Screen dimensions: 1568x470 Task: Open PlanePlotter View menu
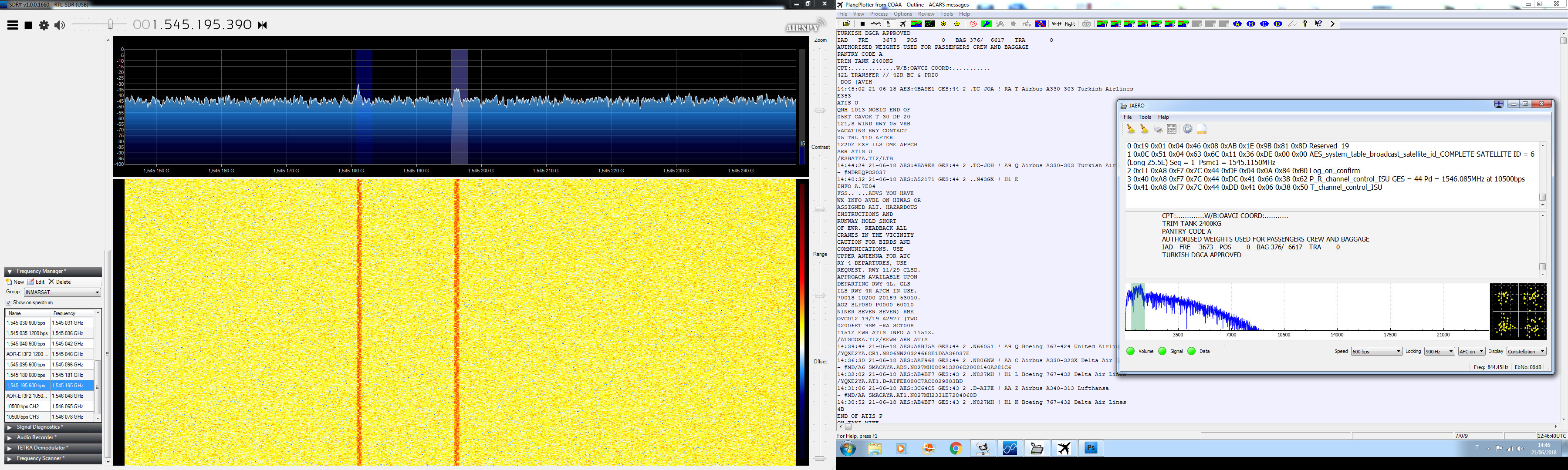pyautogui.click(x=858, y=14)
